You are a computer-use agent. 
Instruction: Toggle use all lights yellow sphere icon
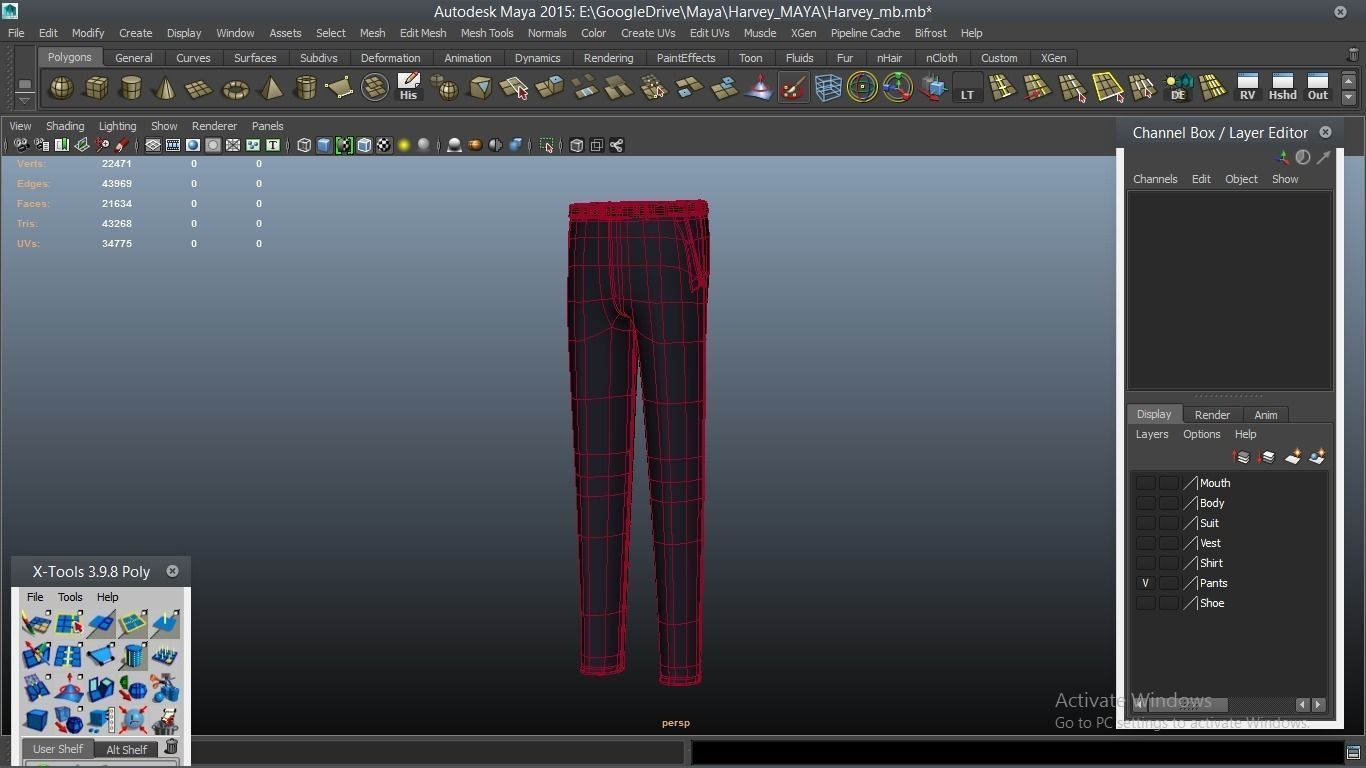404,145
